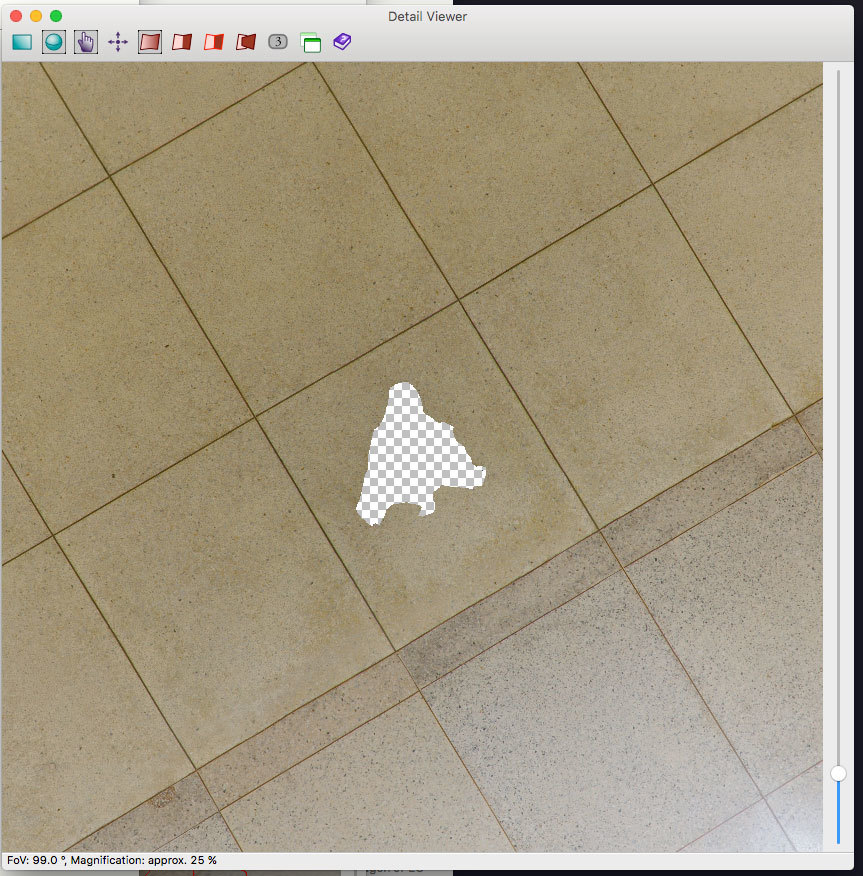Maximize the Detail Viewer with green button
The height and width of the screenshot is (876, 863).
[x=56, y=16]
